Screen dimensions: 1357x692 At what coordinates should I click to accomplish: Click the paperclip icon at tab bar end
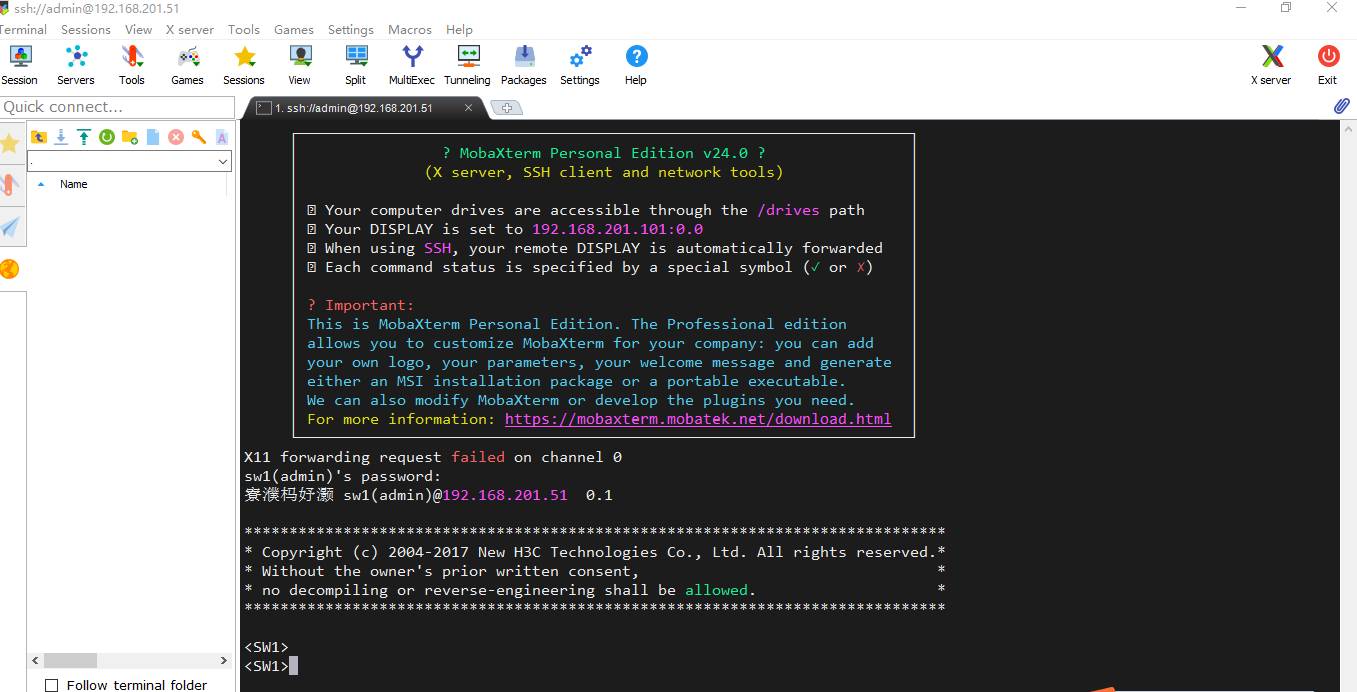[1342, 106]
